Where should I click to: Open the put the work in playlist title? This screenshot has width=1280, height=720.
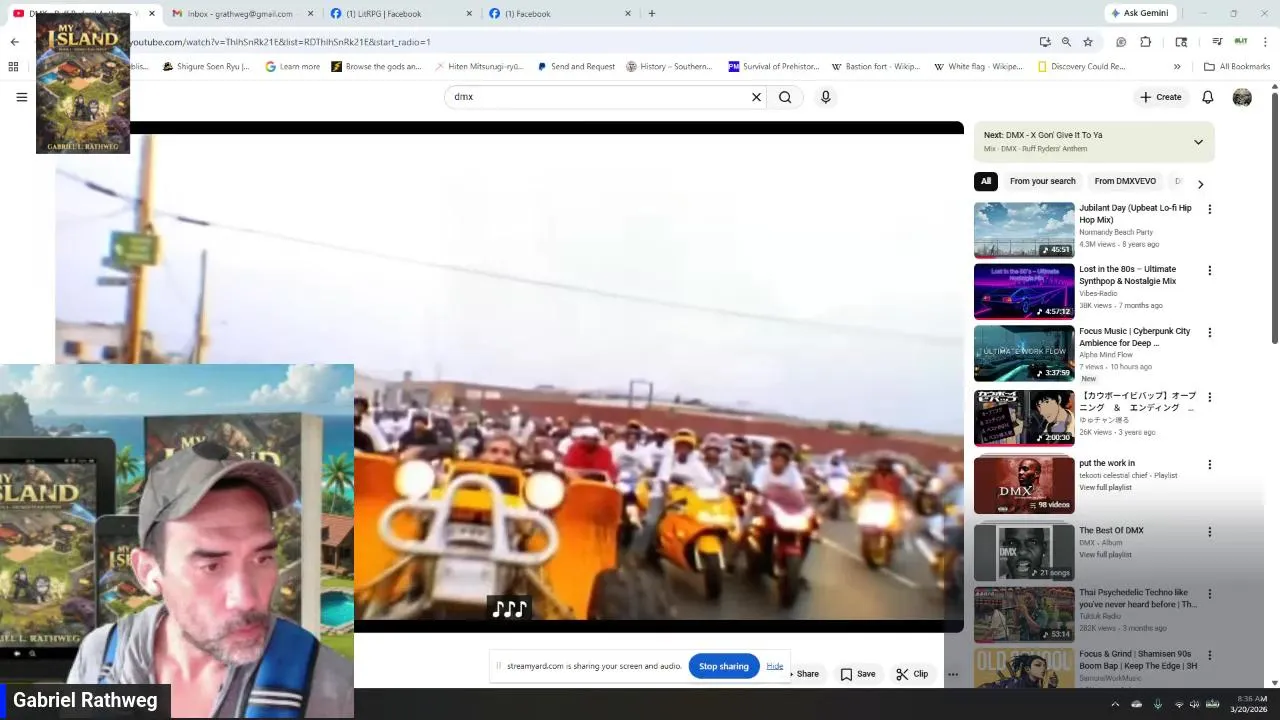pos(1107,463)
